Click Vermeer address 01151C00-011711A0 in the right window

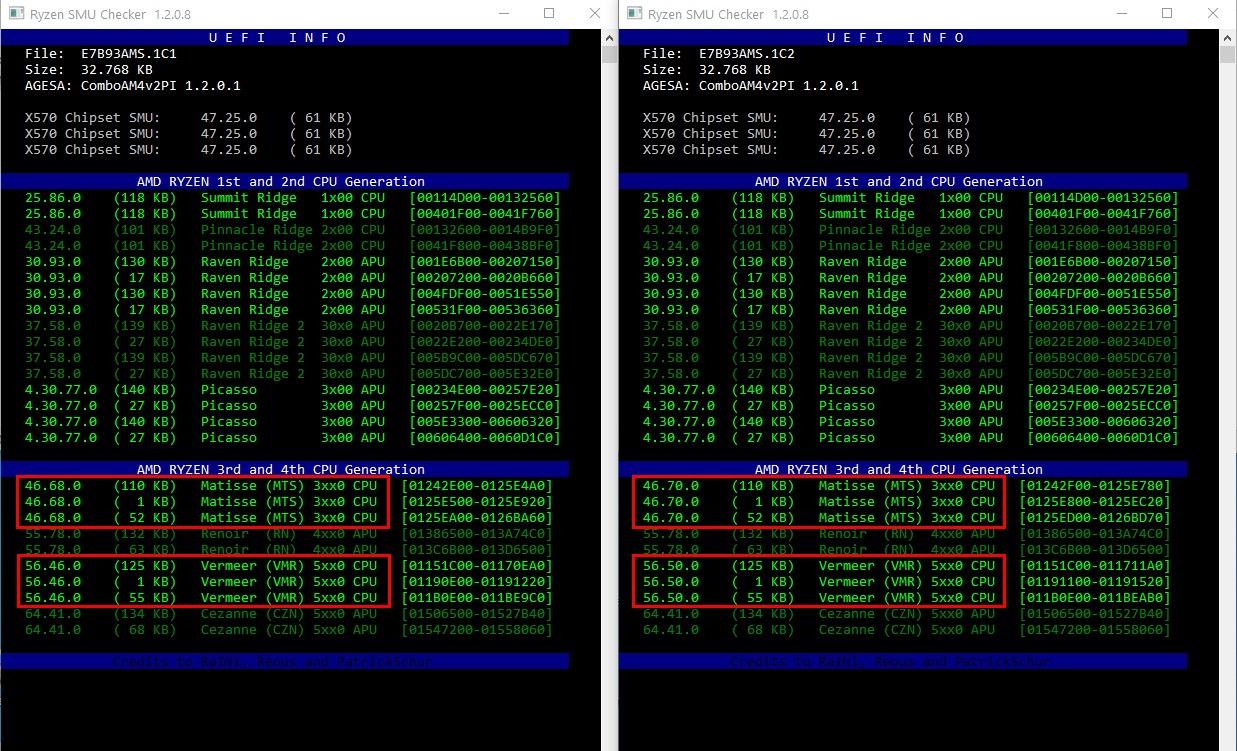point(1095,565)
